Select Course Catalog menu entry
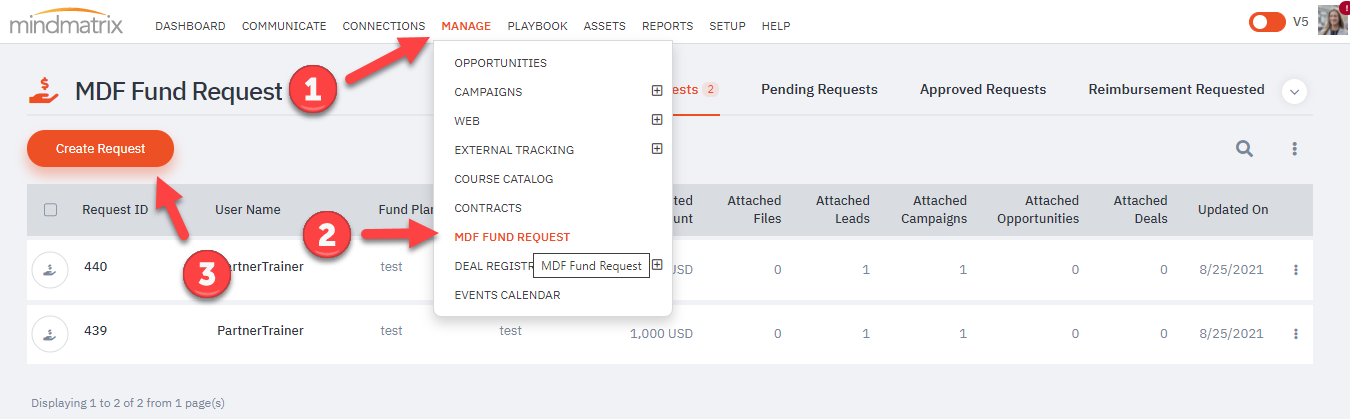 point(504,179)
